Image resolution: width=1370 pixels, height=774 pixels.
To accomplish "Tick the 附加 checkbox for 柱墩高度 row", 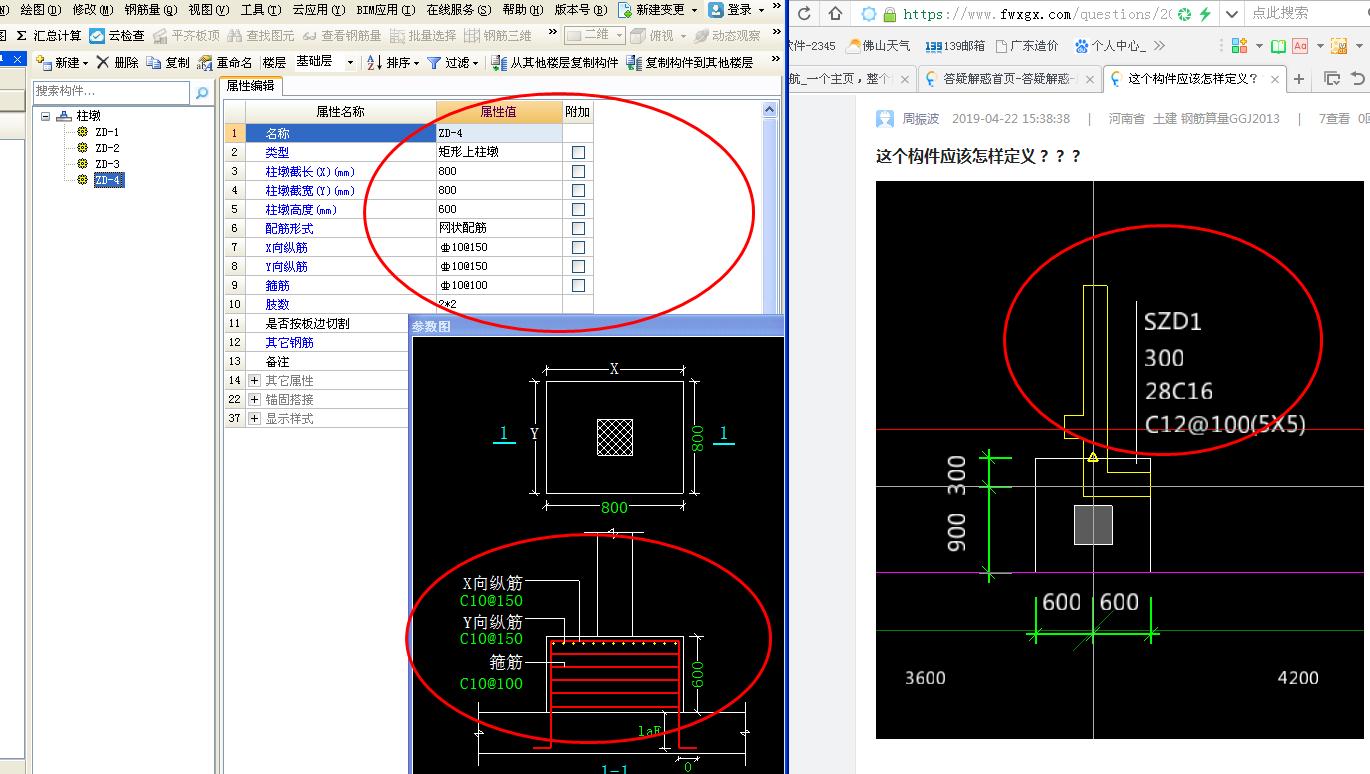I will 578,210.
